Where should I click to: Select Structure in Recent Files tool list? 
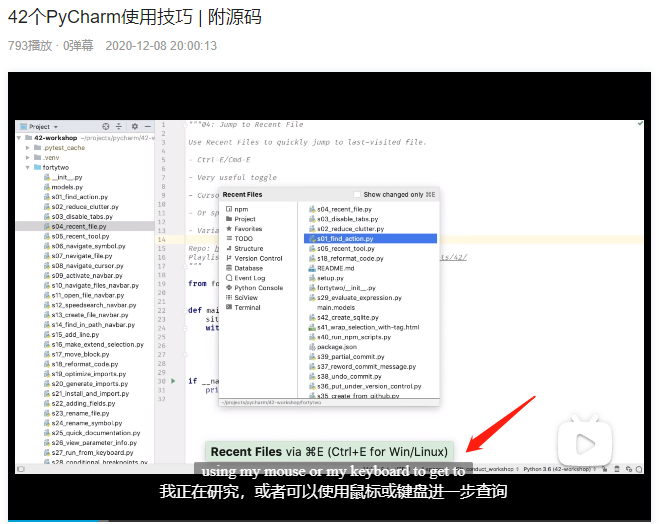click(x=245, y=248)
